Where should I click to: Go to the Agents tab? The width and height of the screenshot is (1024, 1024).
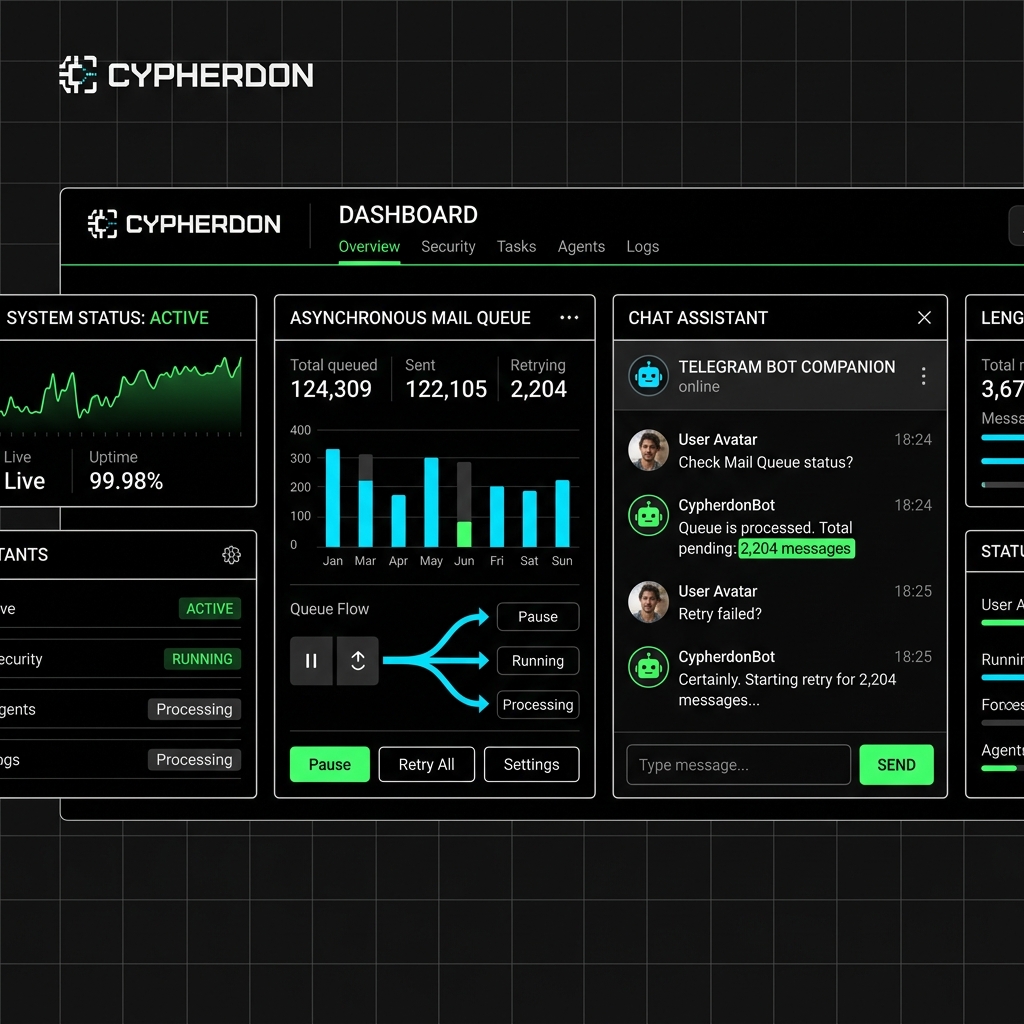[x=581, y=246]
